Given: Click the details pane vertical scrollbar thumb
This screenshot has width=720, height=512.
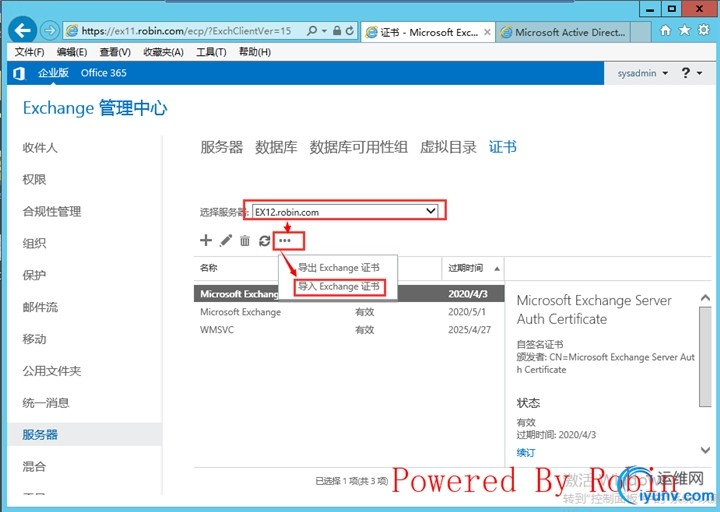Looking at the screenshot, I should pyautogui.click(x=705, y=357).
